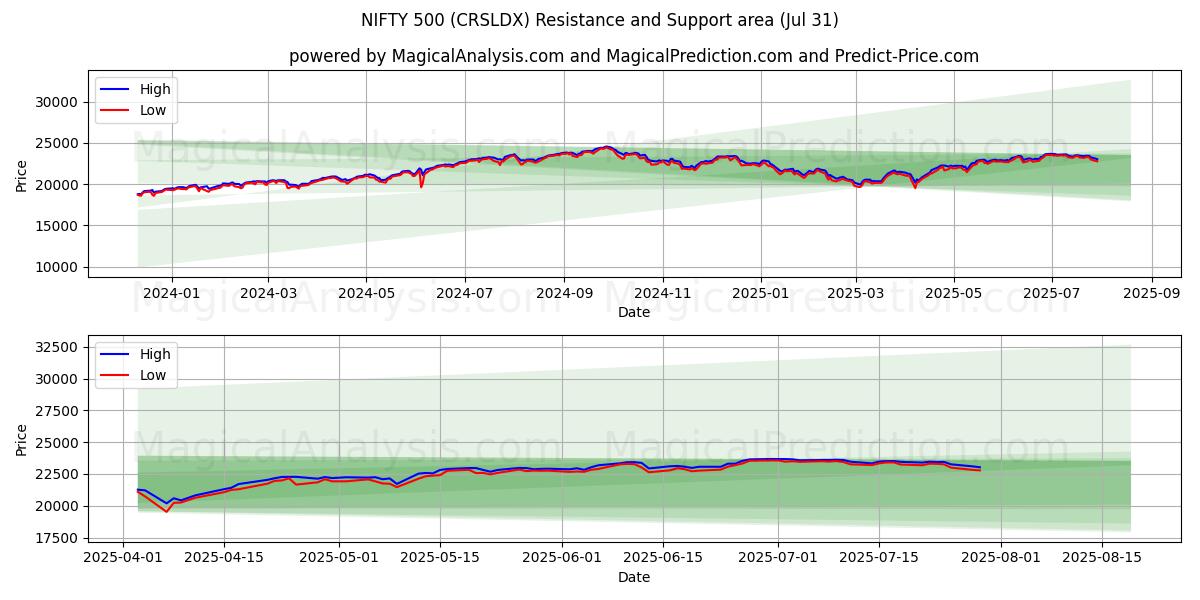Click the top chart x-axis tick '2025-03'
Image resolution: width=1200 pixels, height=600 pixels.
pyautogui.click(x=855, y=293)
